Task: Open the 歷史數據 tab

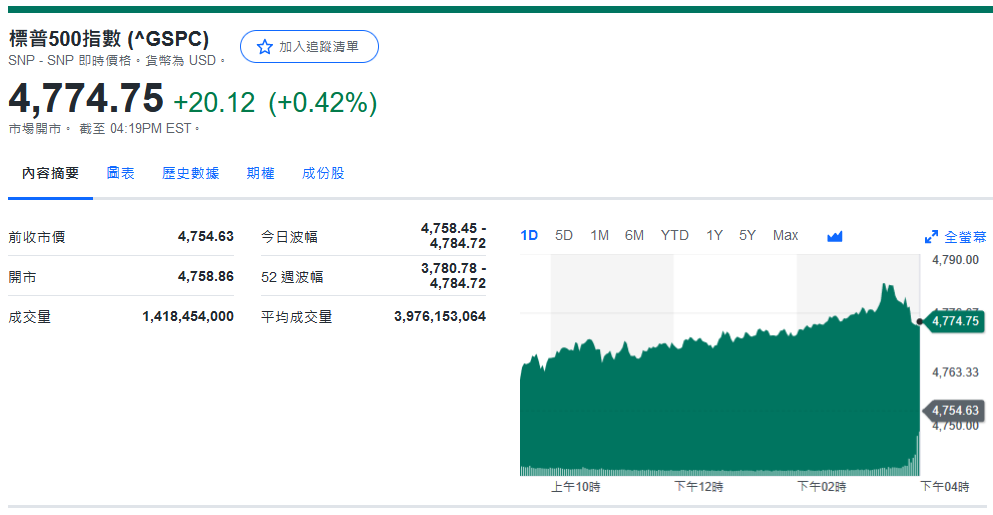Action: pyautogui.click(x=190, y=173)
